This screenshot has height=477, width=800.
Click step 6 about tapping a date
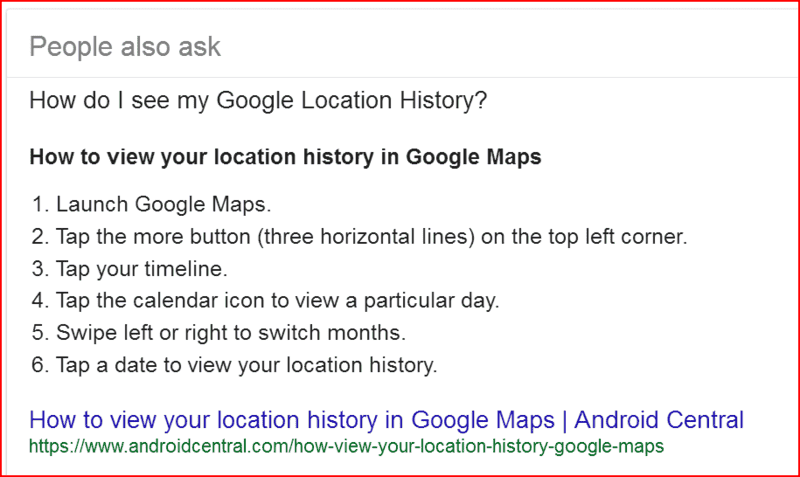click(x=234, y=365)
